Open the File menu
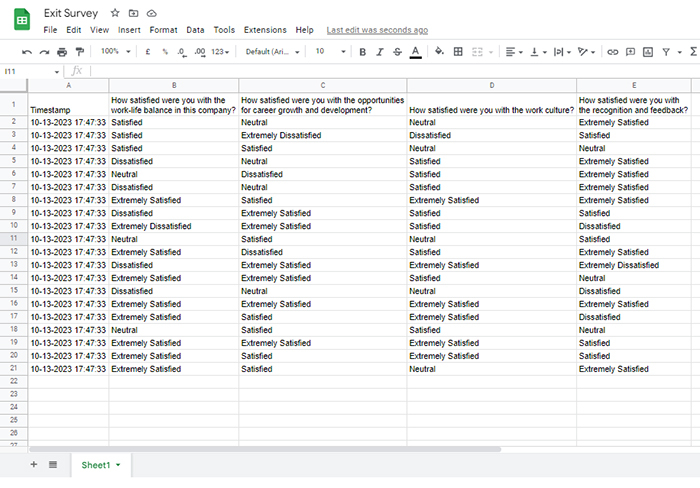The width and height of the screenshot is (700, 488). 50,30
